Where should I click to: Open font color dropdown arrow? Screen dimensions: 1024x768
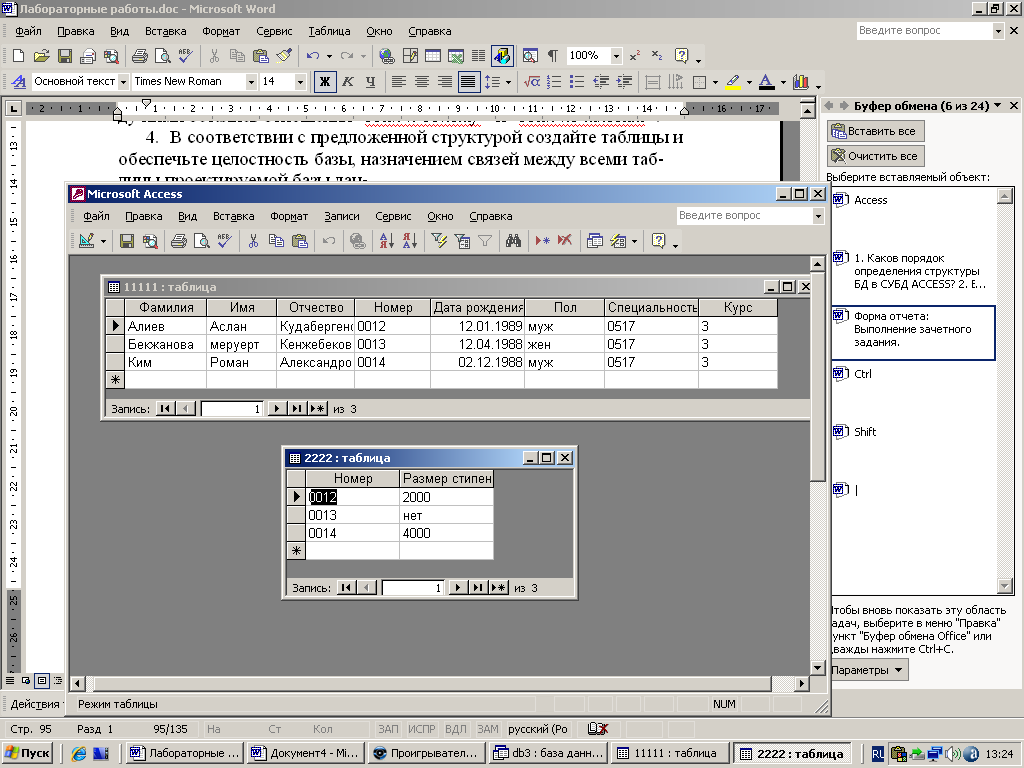pyautogui.click(x=783, y=82)
